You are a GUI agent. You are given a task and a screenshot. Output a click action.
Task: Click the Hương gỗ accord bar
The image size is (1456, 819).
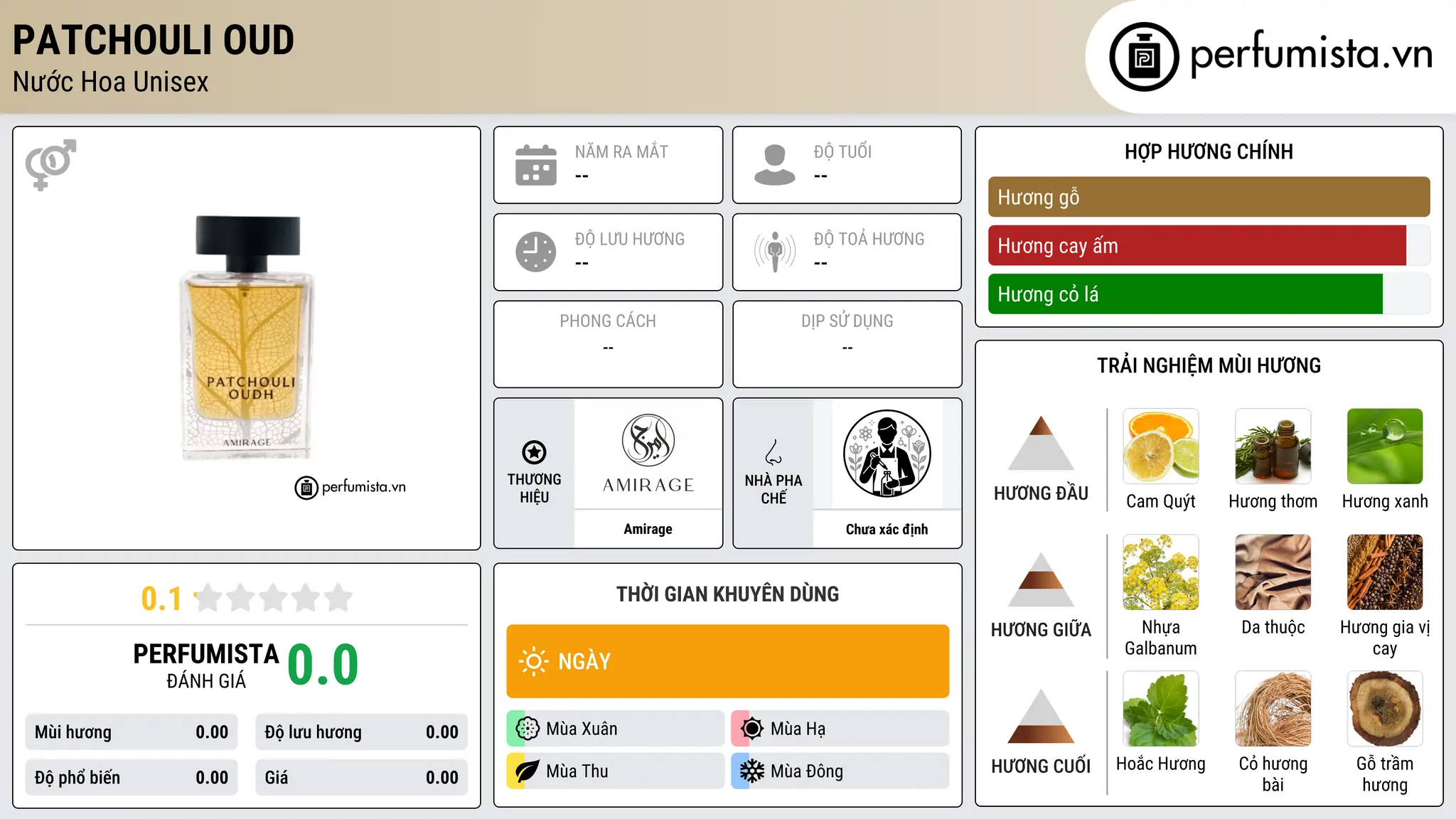[x=1209, y=197]
